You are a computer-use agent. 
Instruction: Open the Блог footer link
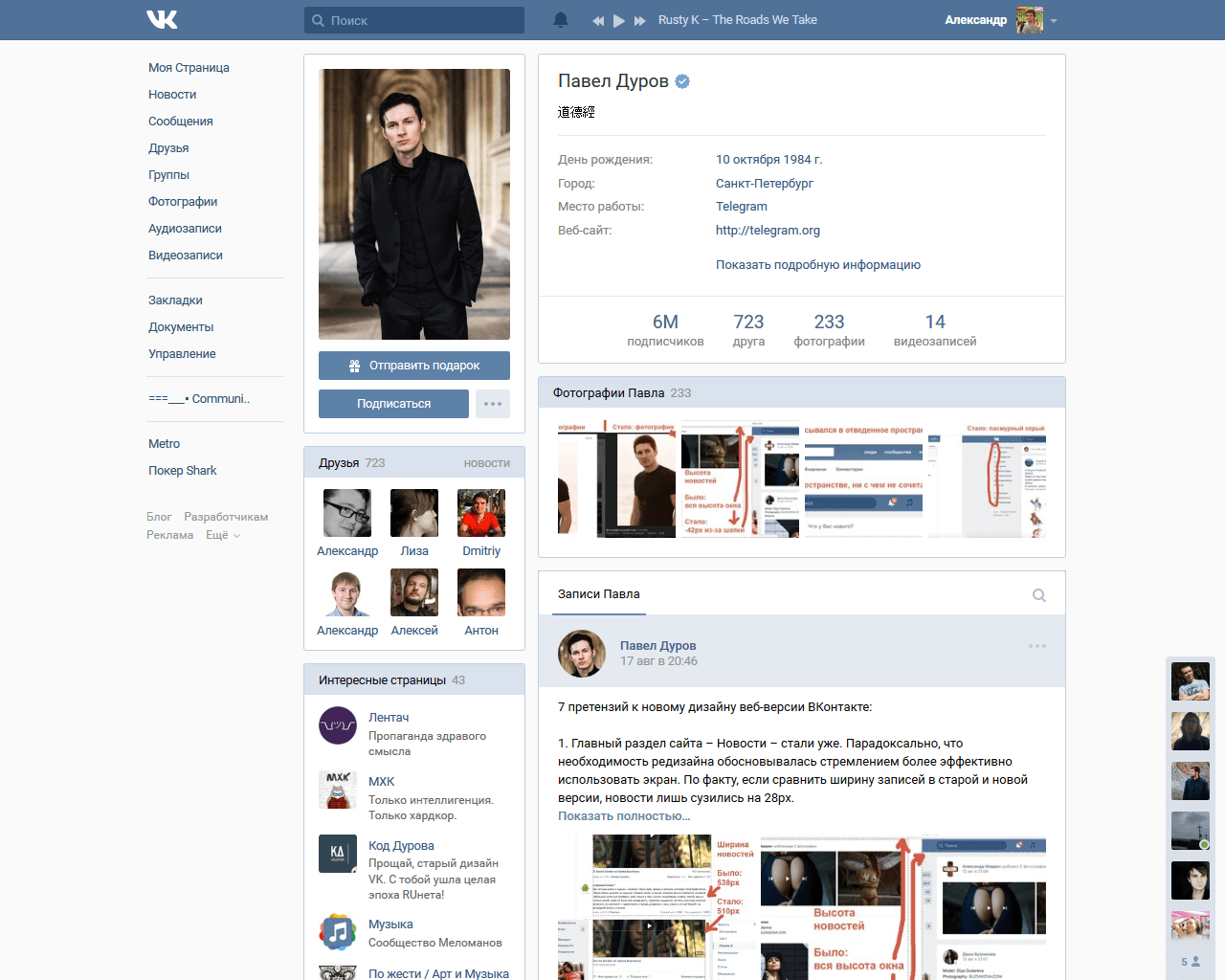click(x=159, y=517)
